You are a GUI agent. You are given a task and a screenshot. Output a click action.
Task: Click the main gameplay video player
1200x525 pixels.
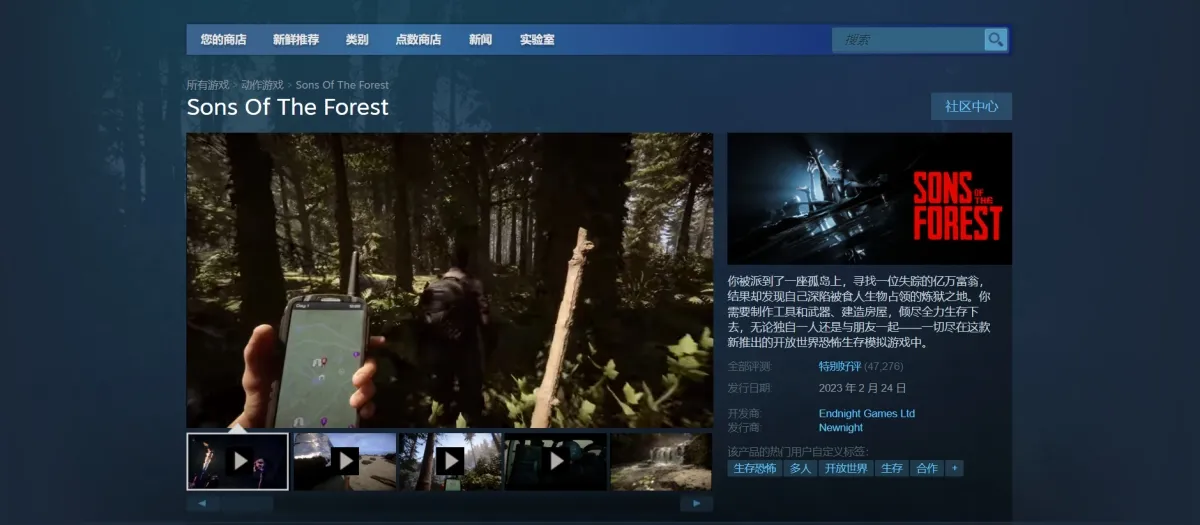pyautogui.click(x=450, y=281)
